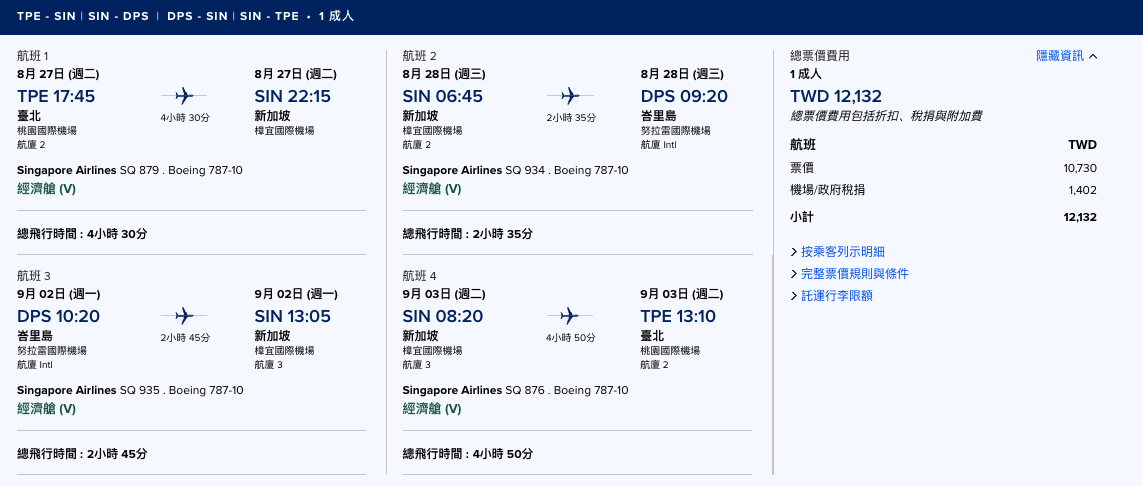
Task: Click the 1 成人 passenger count in header
Action: click(x=336, y=16)
